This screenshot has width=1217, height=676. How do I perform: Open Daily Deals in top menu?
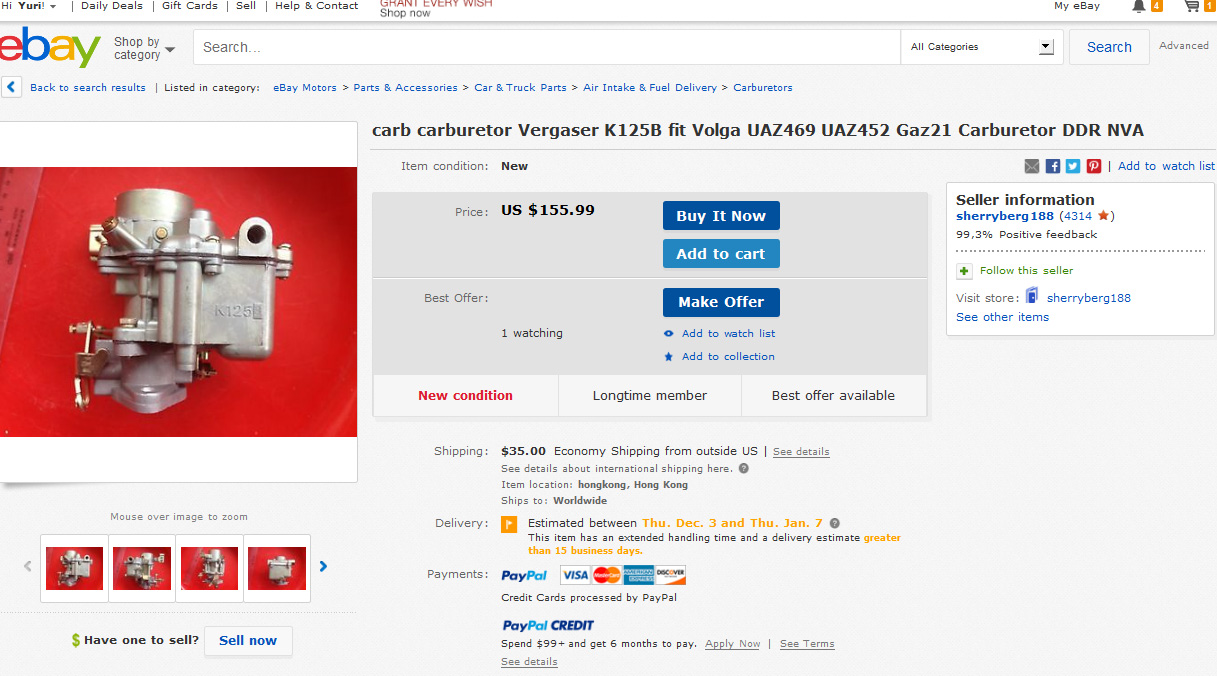tap(111, 6)
